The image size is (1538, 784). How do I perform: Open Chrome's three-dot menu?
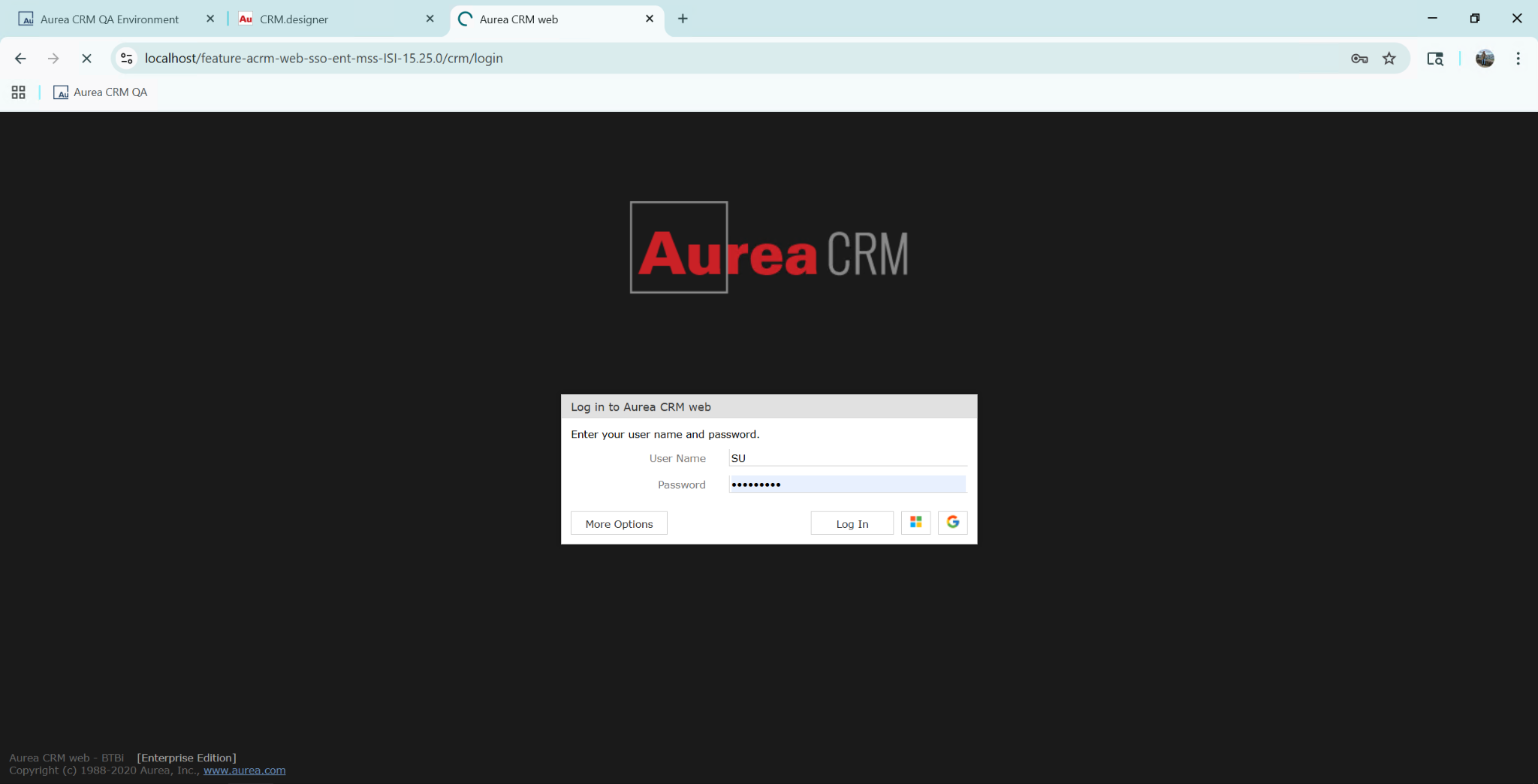[x=1518, y=59]
